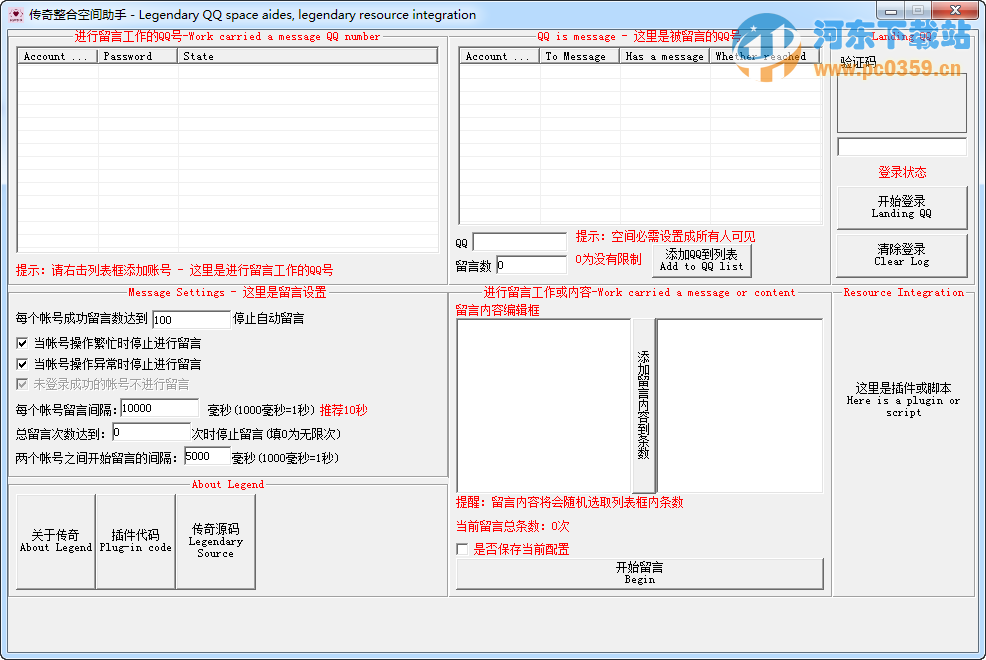Focus the 留言数 message count field
Viewport: 986px width, 660px height.
click(x=531, y=265)
